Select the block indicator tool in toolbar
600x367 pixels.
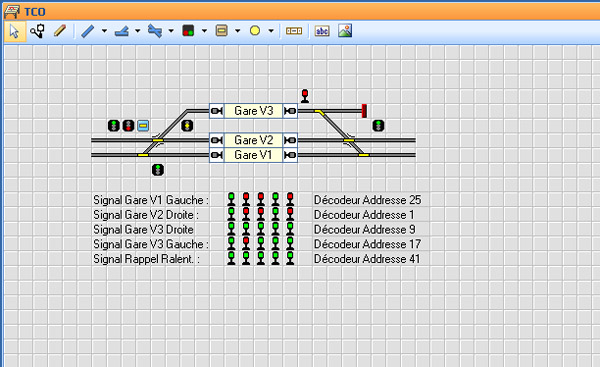[x=294, y=31]
